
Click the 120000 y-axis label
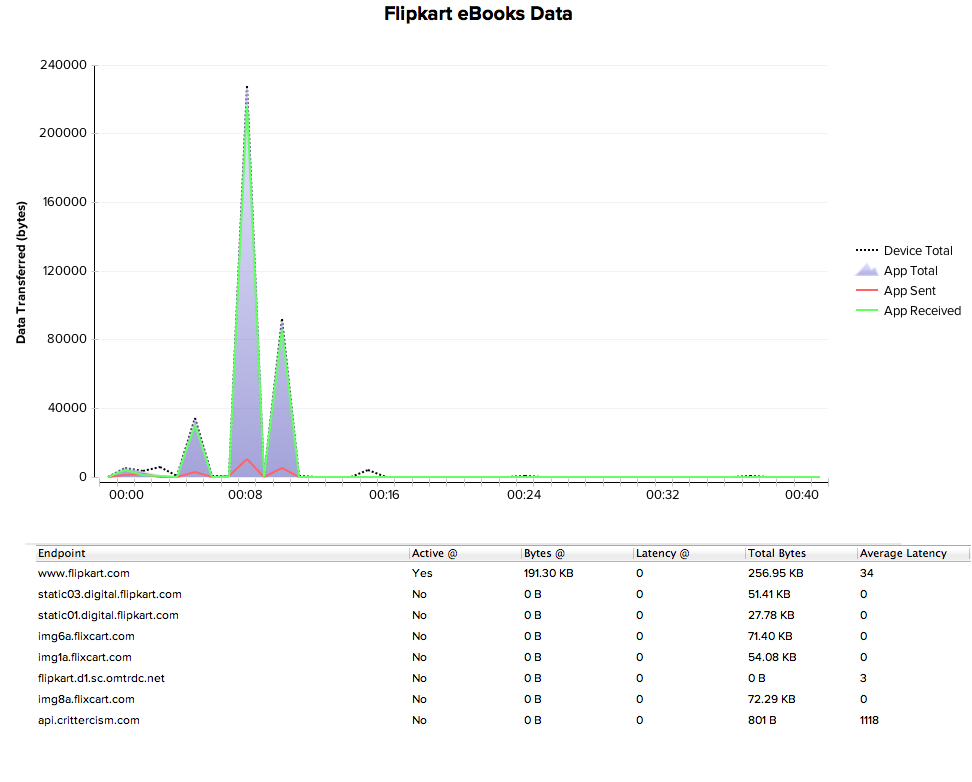[x=63, y=271]
